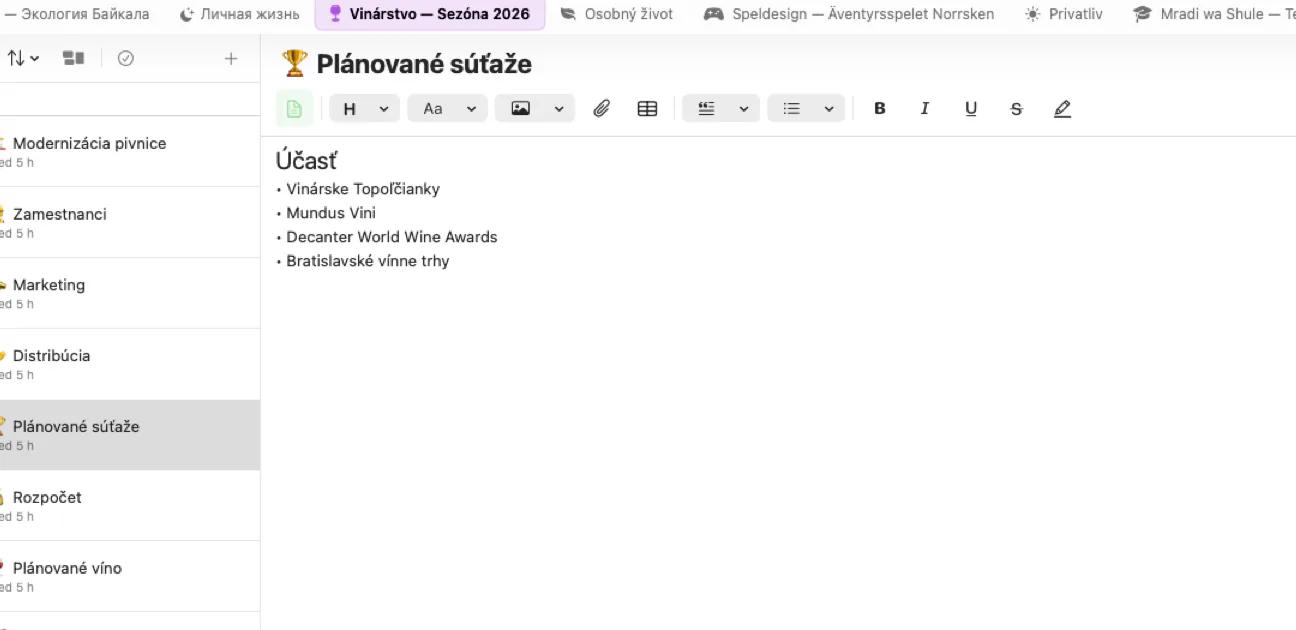Select Plánované súťaže note in sidebar

pyautogui.click(x=130, y=435)
